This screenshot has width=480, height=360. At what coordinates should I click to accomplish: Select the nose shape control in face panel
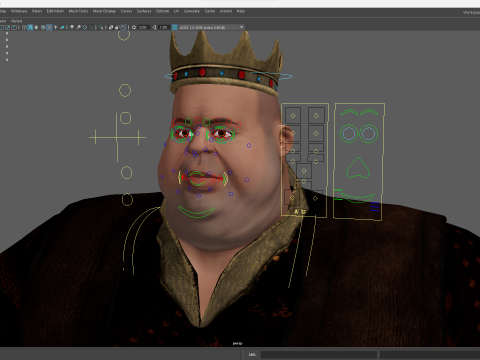tap(358, 168)
